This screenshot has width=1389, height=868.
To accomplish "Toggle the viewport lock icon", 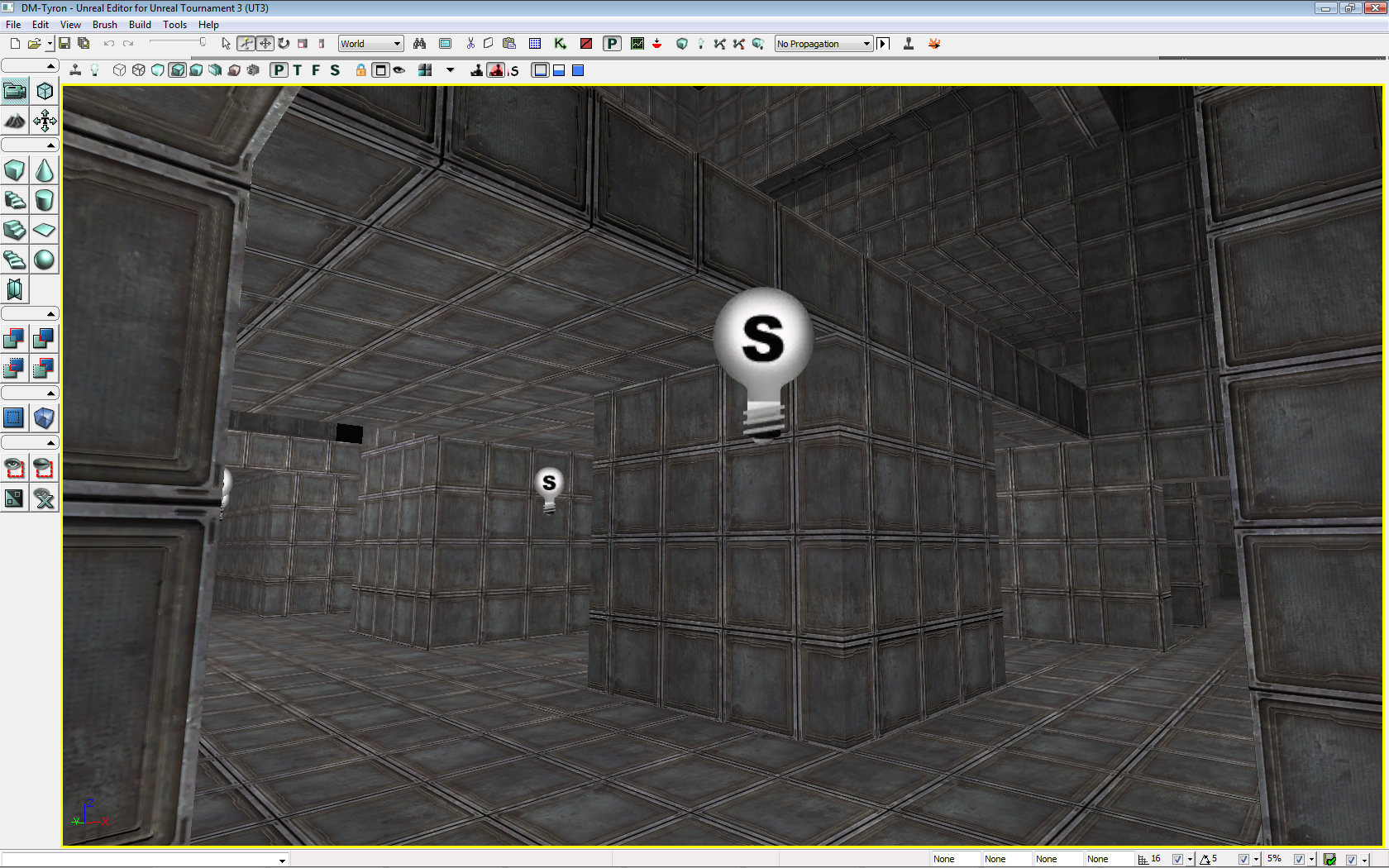I will (361, 70).
